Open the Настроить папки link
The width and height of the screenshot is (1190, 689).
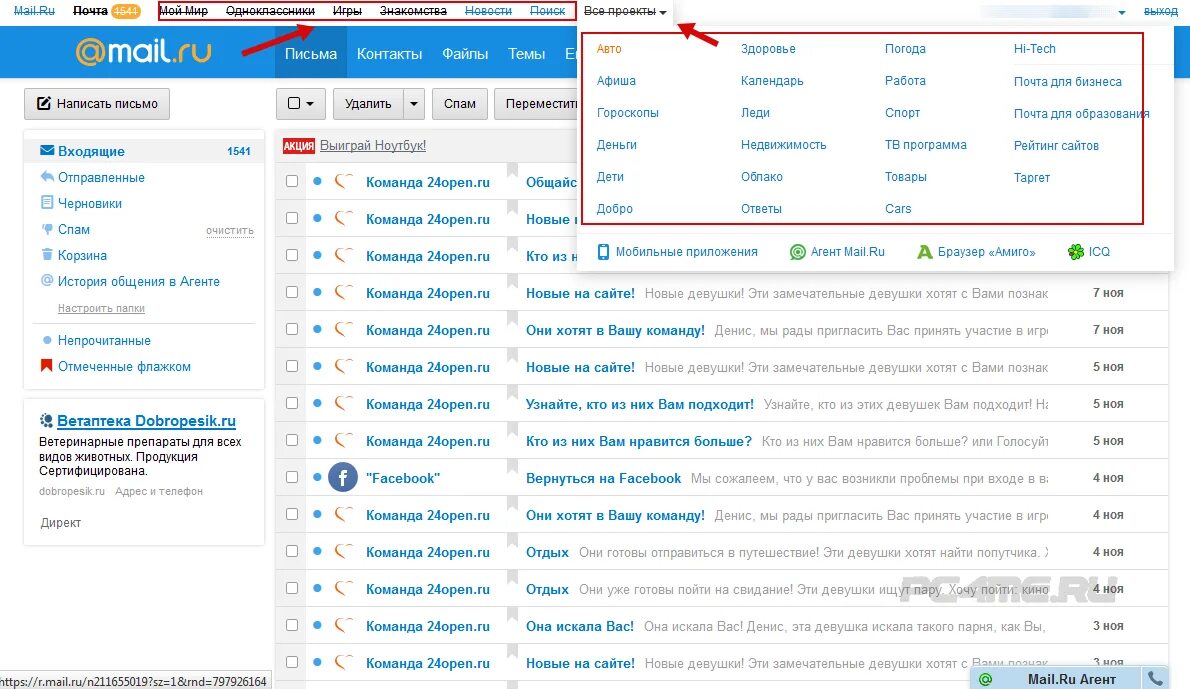tap(101, 308)
